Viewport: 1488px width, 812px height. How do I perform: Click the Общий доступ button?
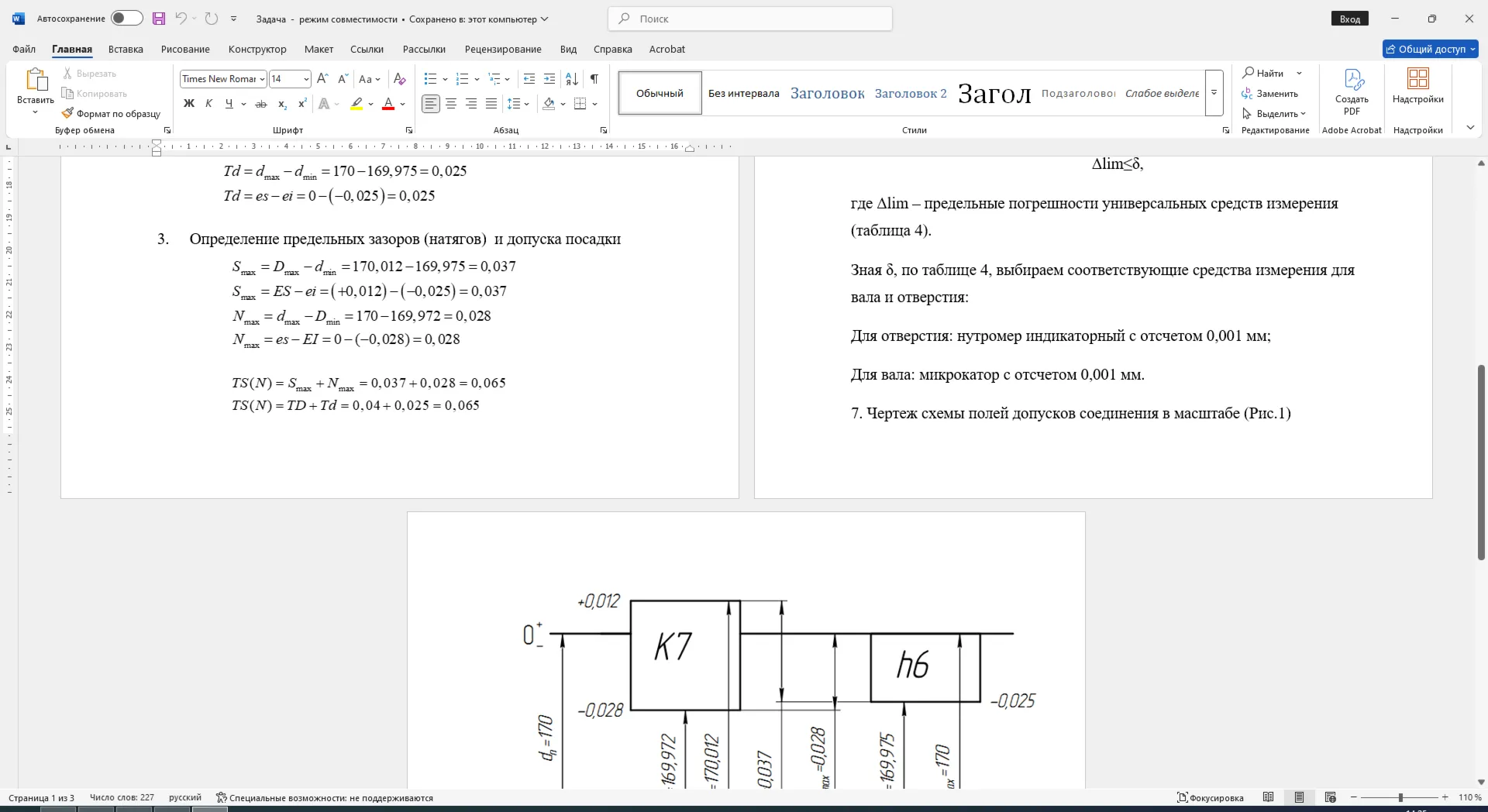[x=1431, y=49]
